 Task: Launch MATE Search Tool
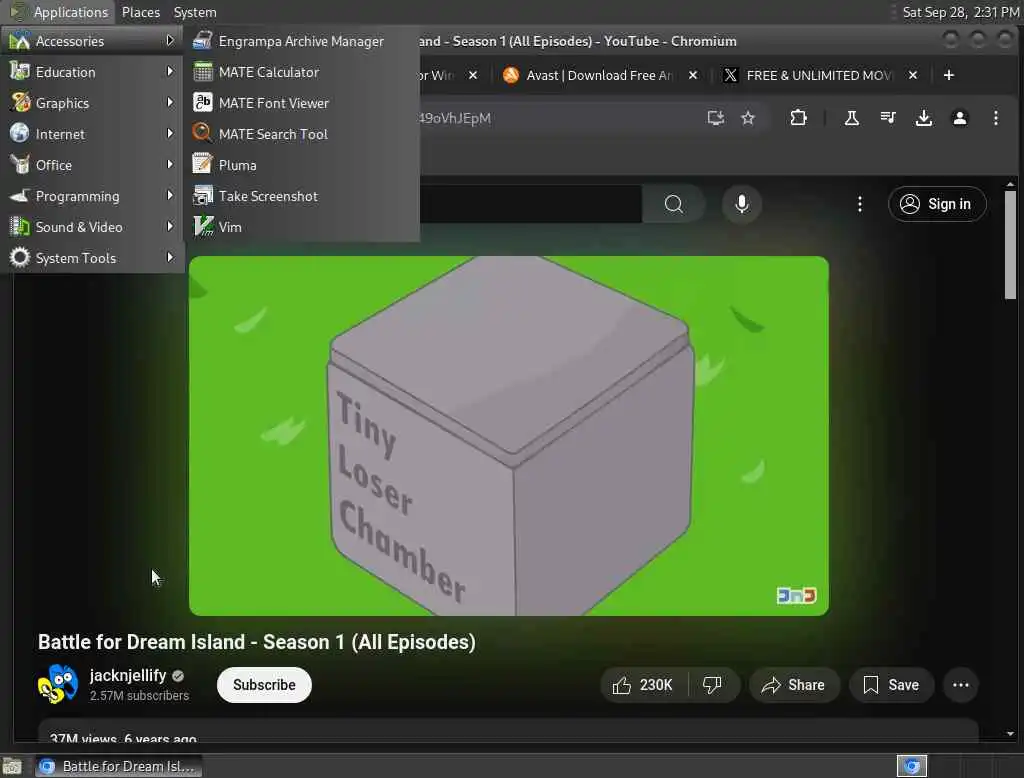tap(301, 134)
